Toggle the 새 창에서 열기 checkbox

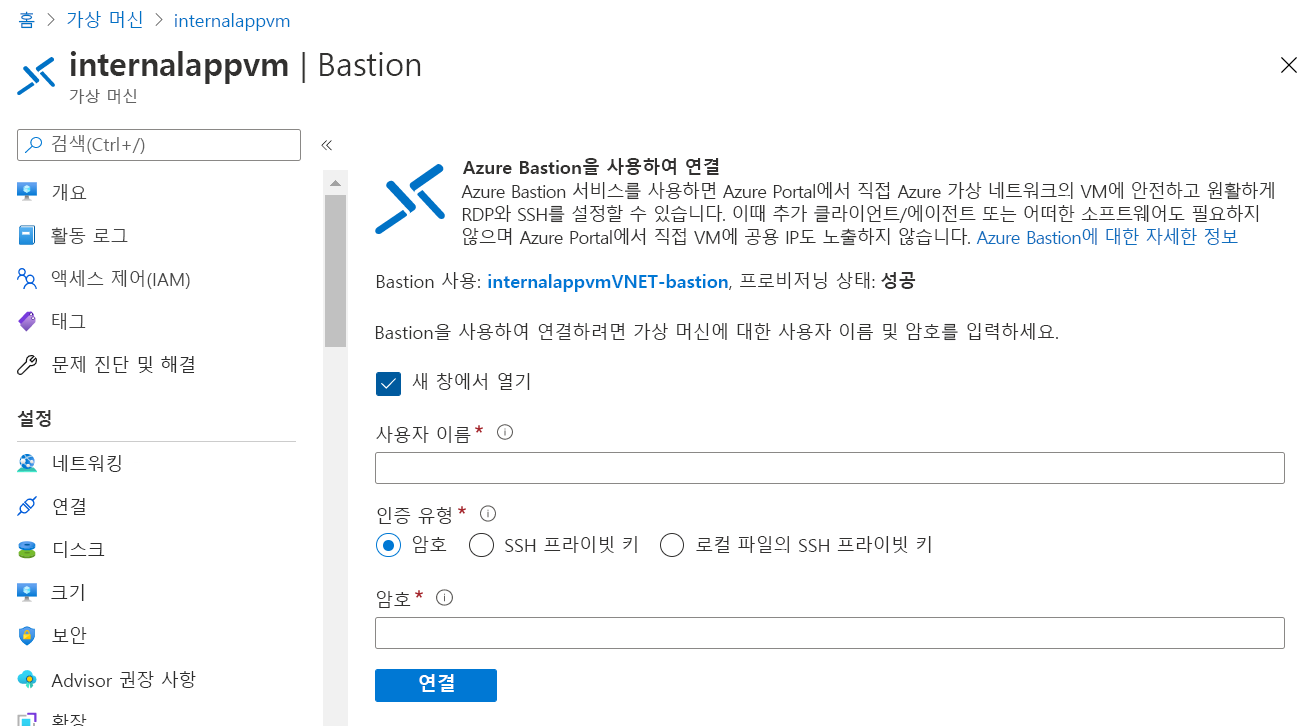pyautogui.click(x=388, y=382)
